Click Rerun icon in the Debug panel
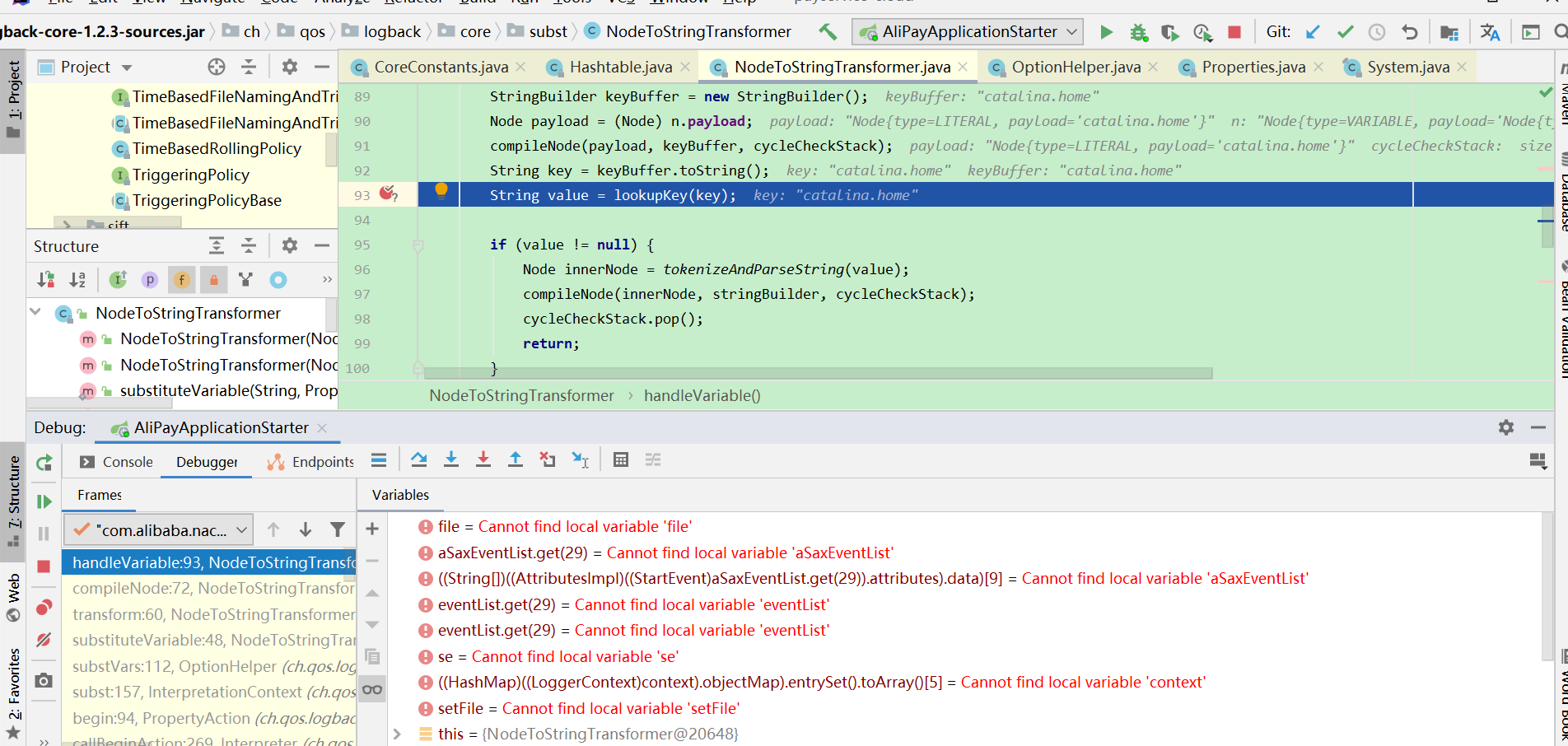This screenshot has height=746, width=1568. click(x=44, y=463)
